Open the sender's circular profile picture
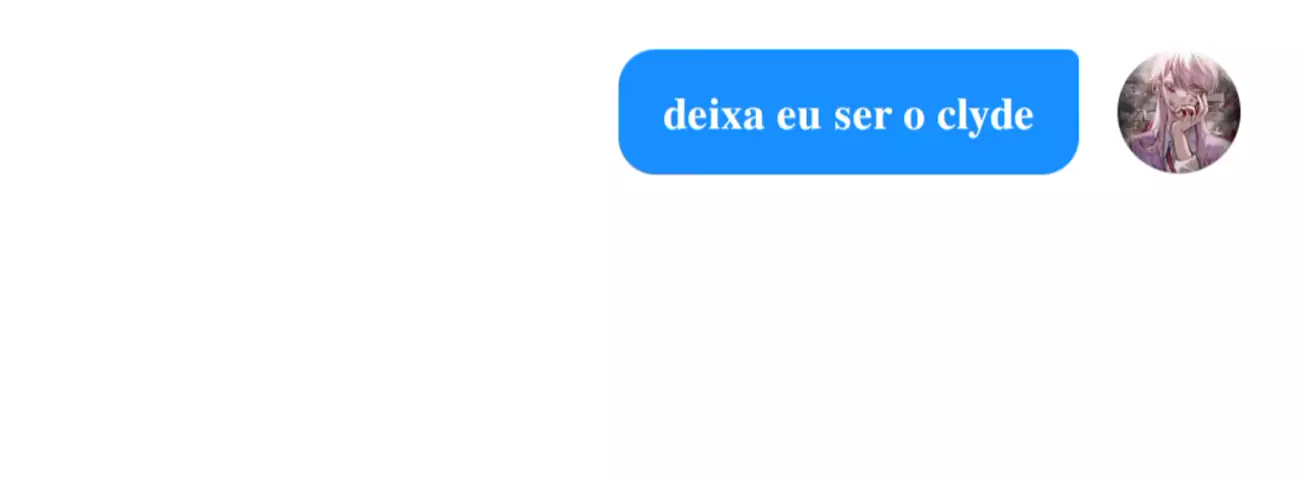Screen dimensions: 1302x480 [x=1178, y=112]
